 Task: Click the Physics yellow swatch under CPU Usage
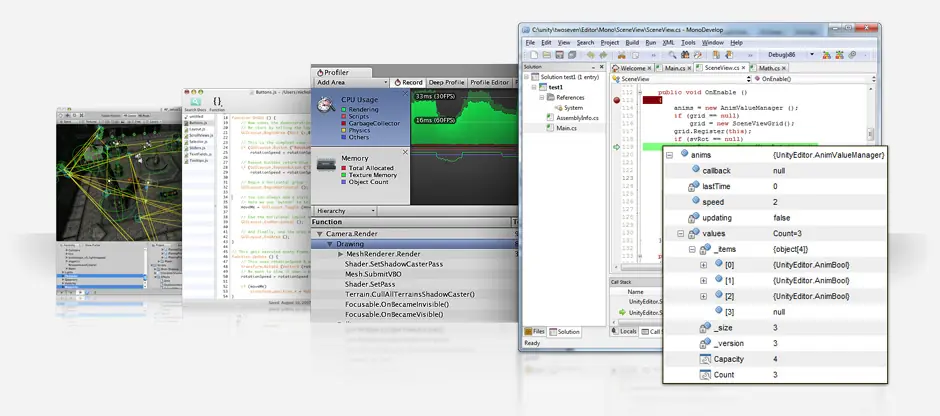(x=344, y=130)
